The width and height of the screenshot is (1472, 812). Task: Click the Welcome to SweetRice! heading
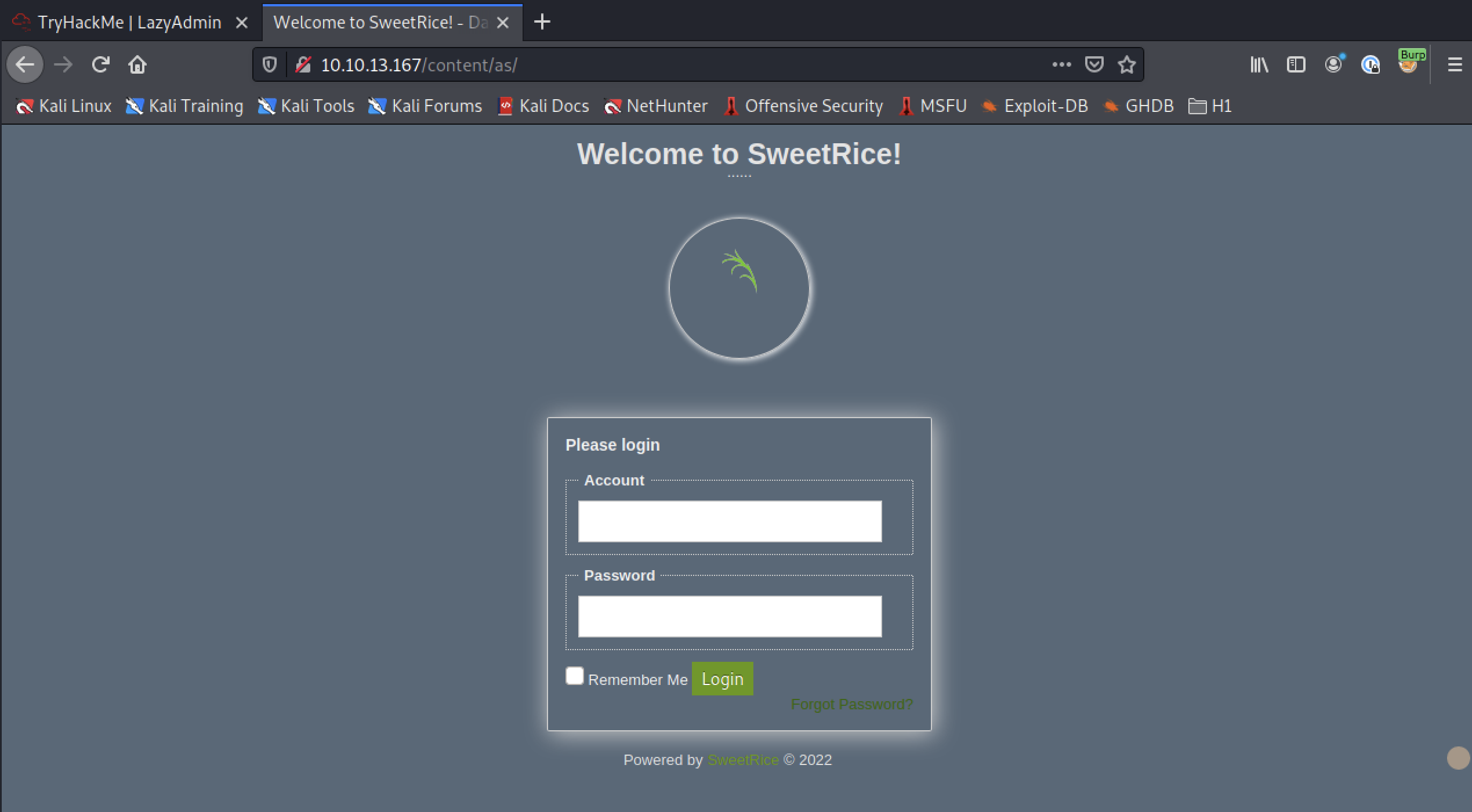tap(739, 154)
